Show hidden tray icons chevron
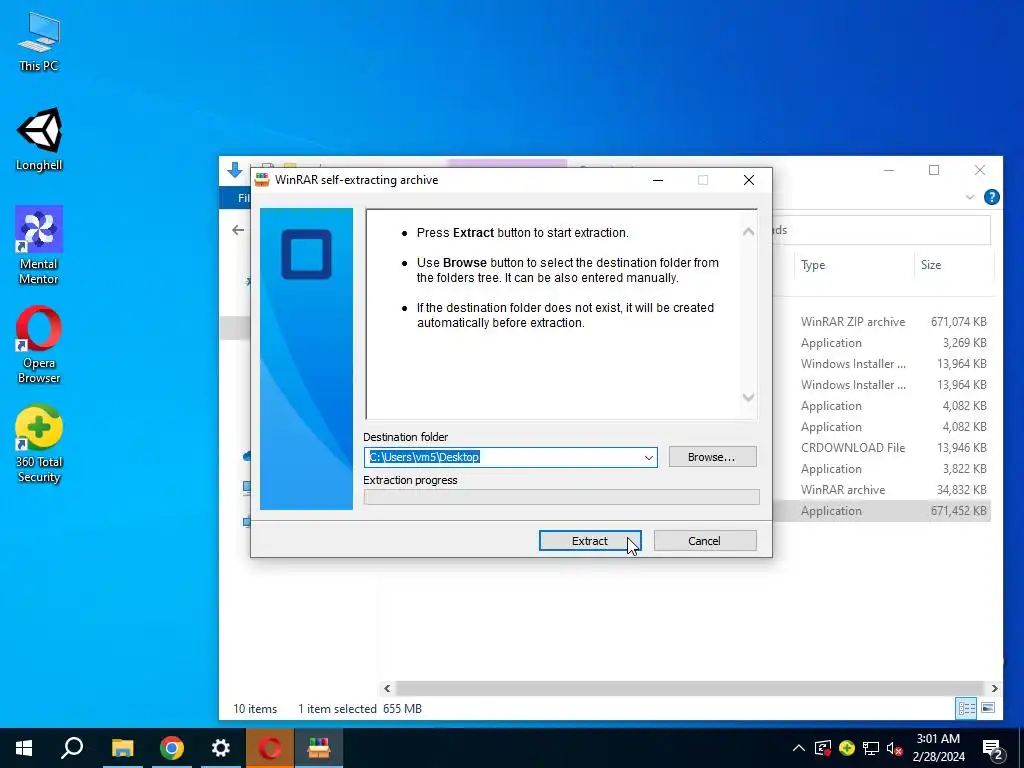This screenshot has width=1024, height=768. pyautogui.click(x=798, y=748)
